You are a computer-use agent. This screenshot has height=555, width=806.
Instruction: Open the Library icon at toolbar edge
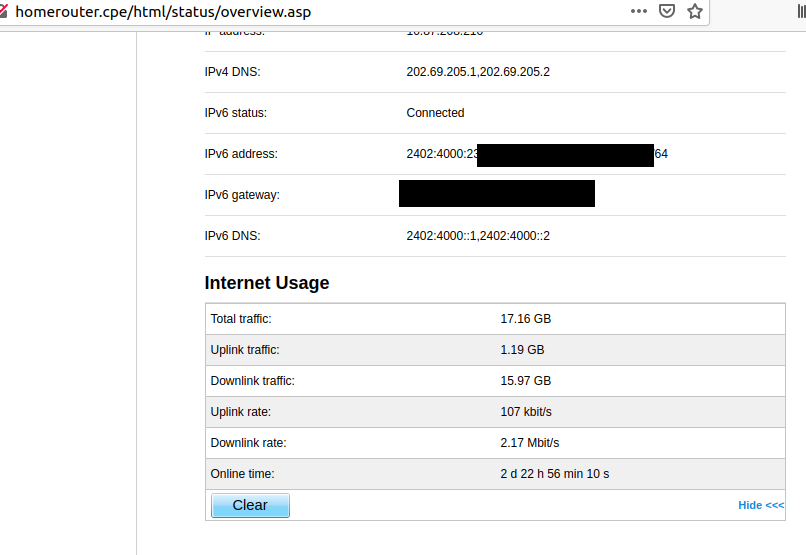801,11
